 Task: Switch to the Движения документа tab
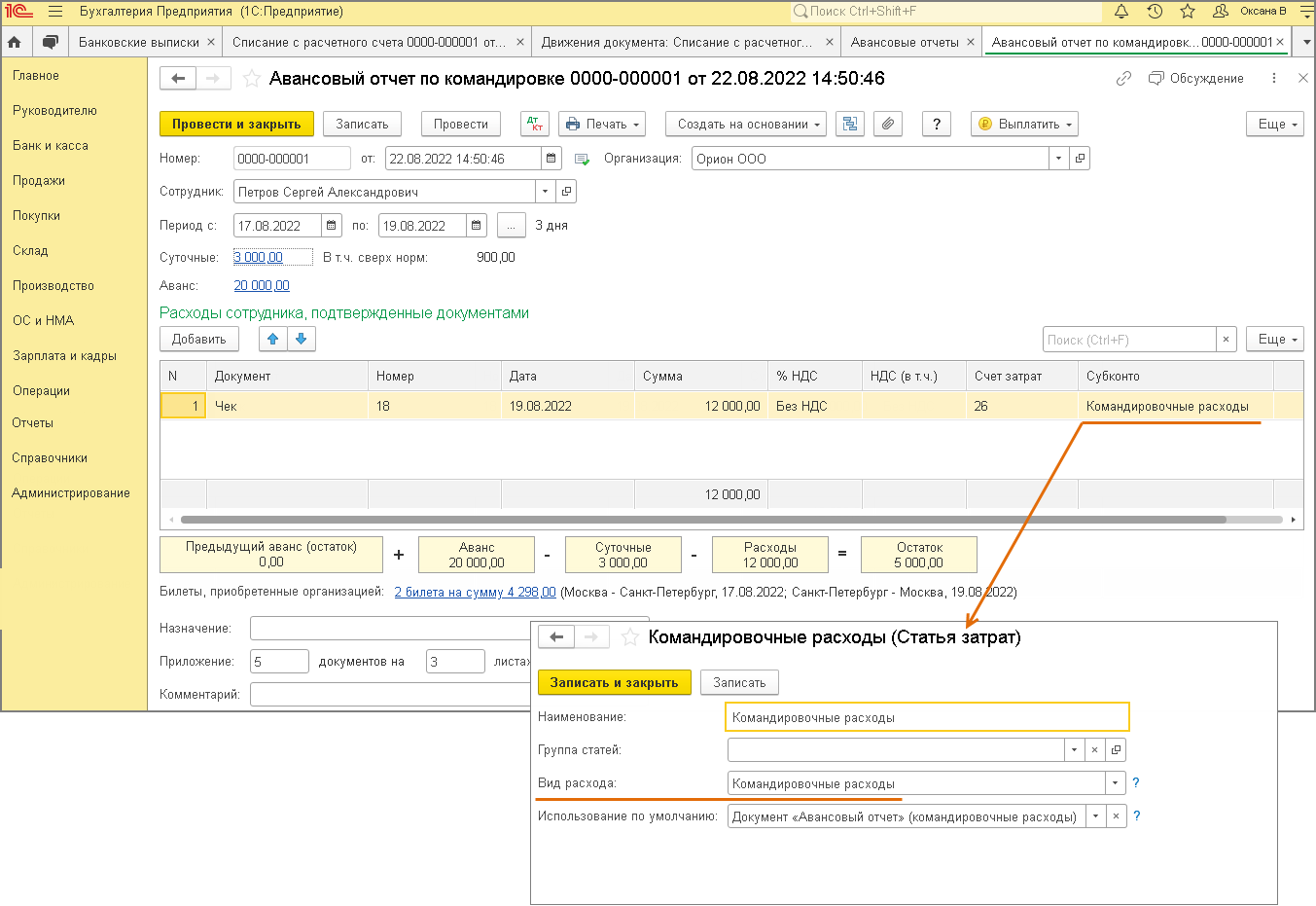(677, 42)
